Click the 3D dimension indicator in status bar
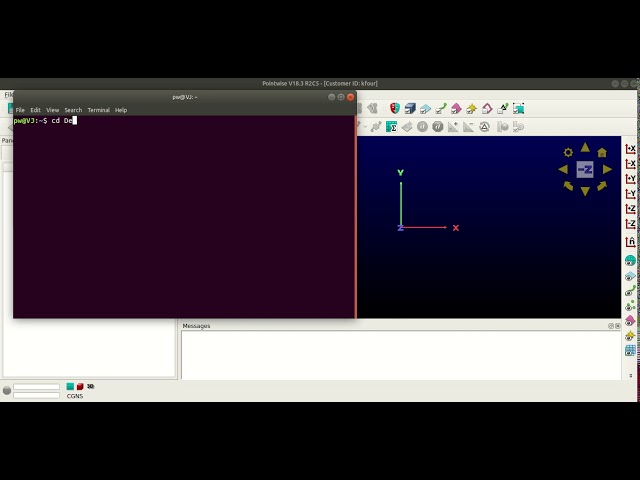Viewport: 640px width, 480px height. point(91,386)
